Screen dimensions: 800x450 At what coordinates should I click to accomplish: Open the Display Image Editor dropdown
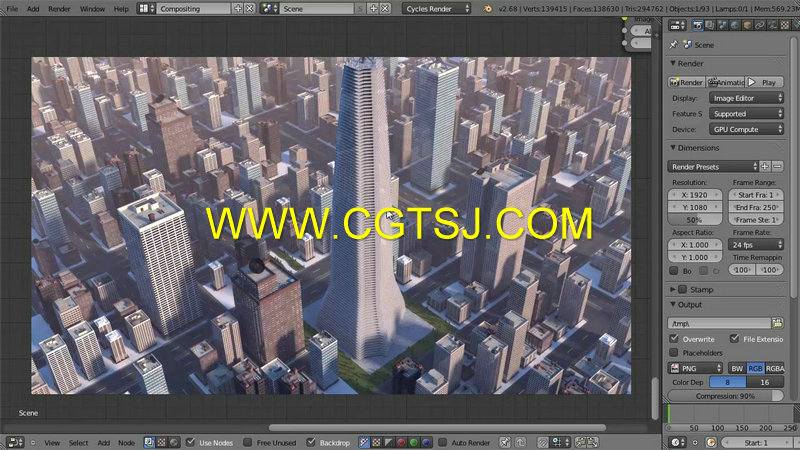point(746,98)
